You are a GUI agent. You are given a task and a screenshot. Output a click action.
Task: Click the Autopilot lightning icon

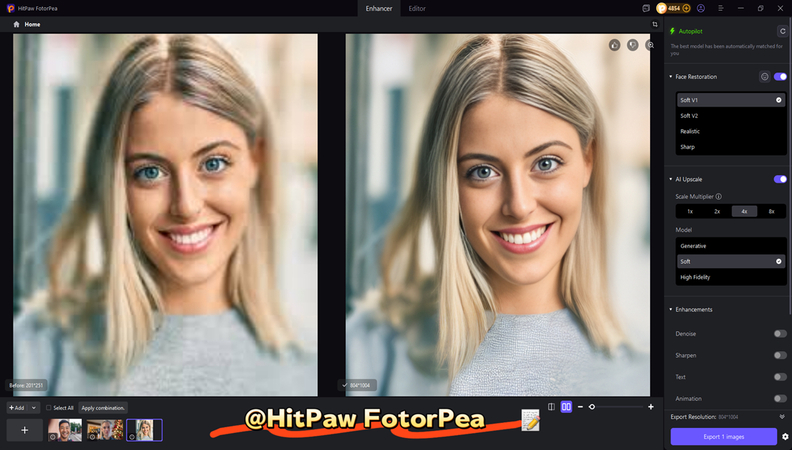tap(672, 31)
